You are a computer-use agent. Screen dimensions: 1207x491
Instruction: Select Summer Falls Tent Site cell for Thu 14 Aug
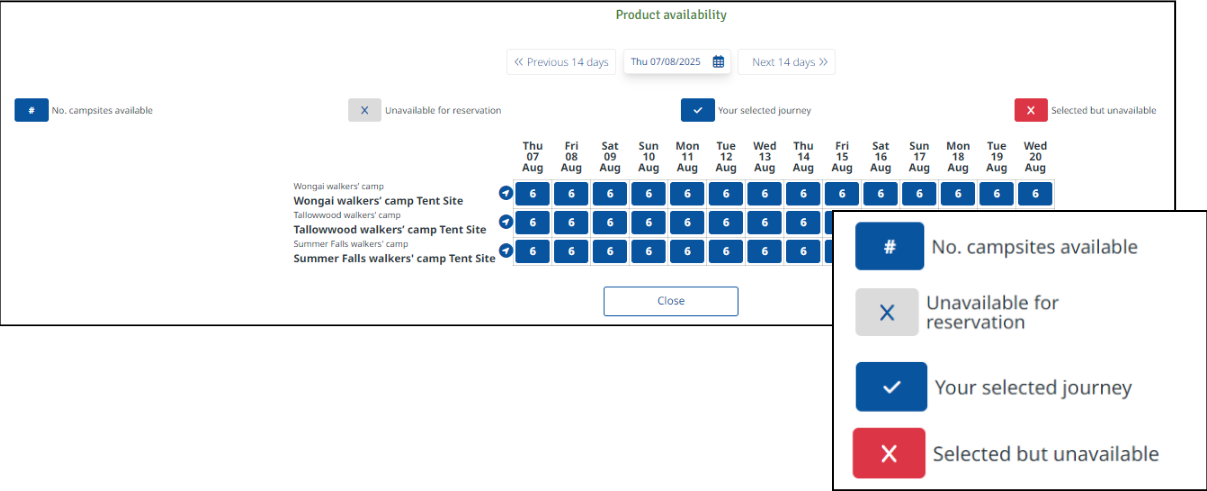click(803, 251)
